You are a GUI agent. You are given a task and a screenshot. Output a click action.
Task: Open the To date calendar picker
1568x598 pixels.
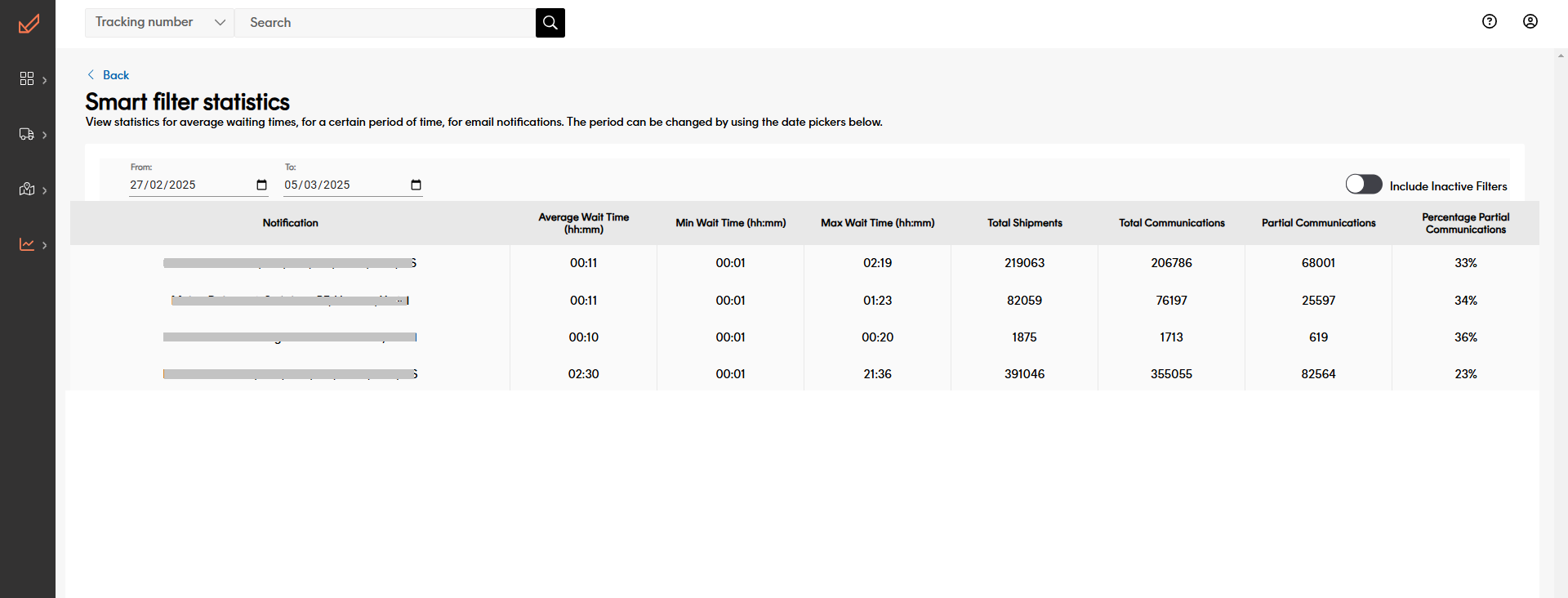point(416,185)
